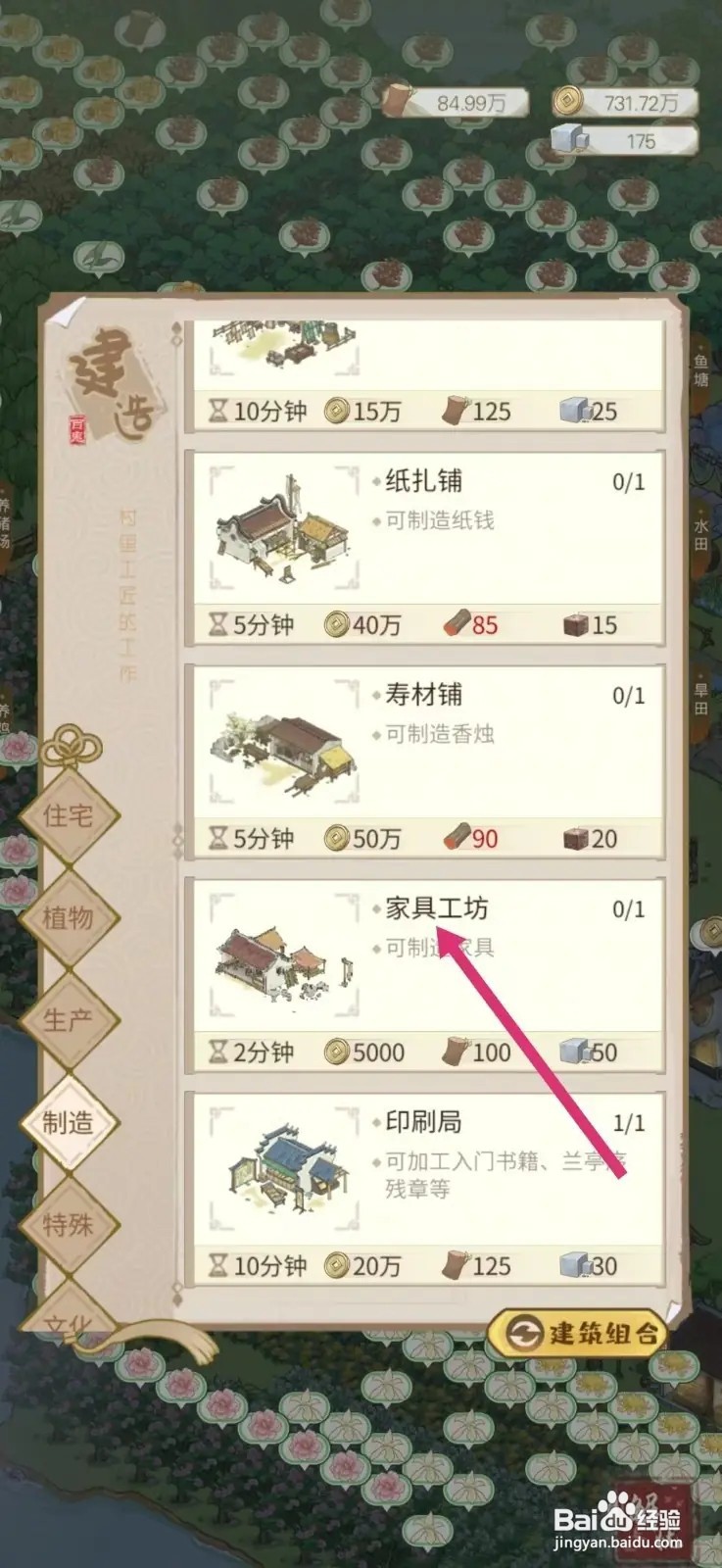Tap the silver ingot resource icon
The height and width of the screenshot is (1568, 722).
pyautogui.click(x=566, y=140)
